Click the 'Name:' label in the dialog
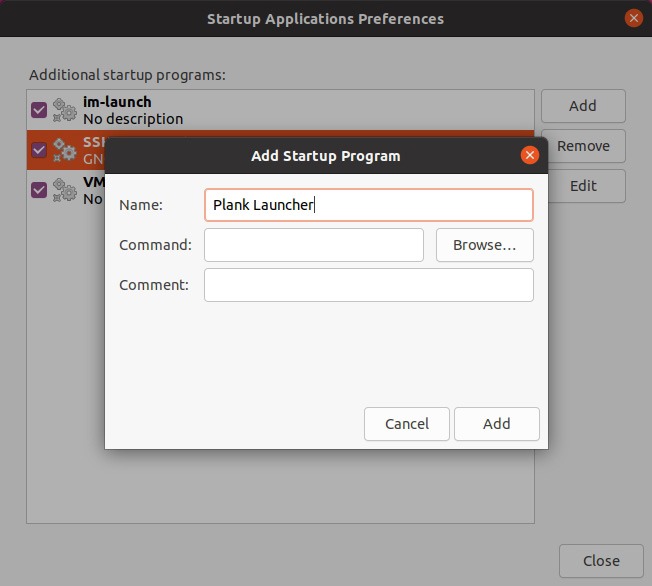The image size is (652, 586). tap(141, 205)
